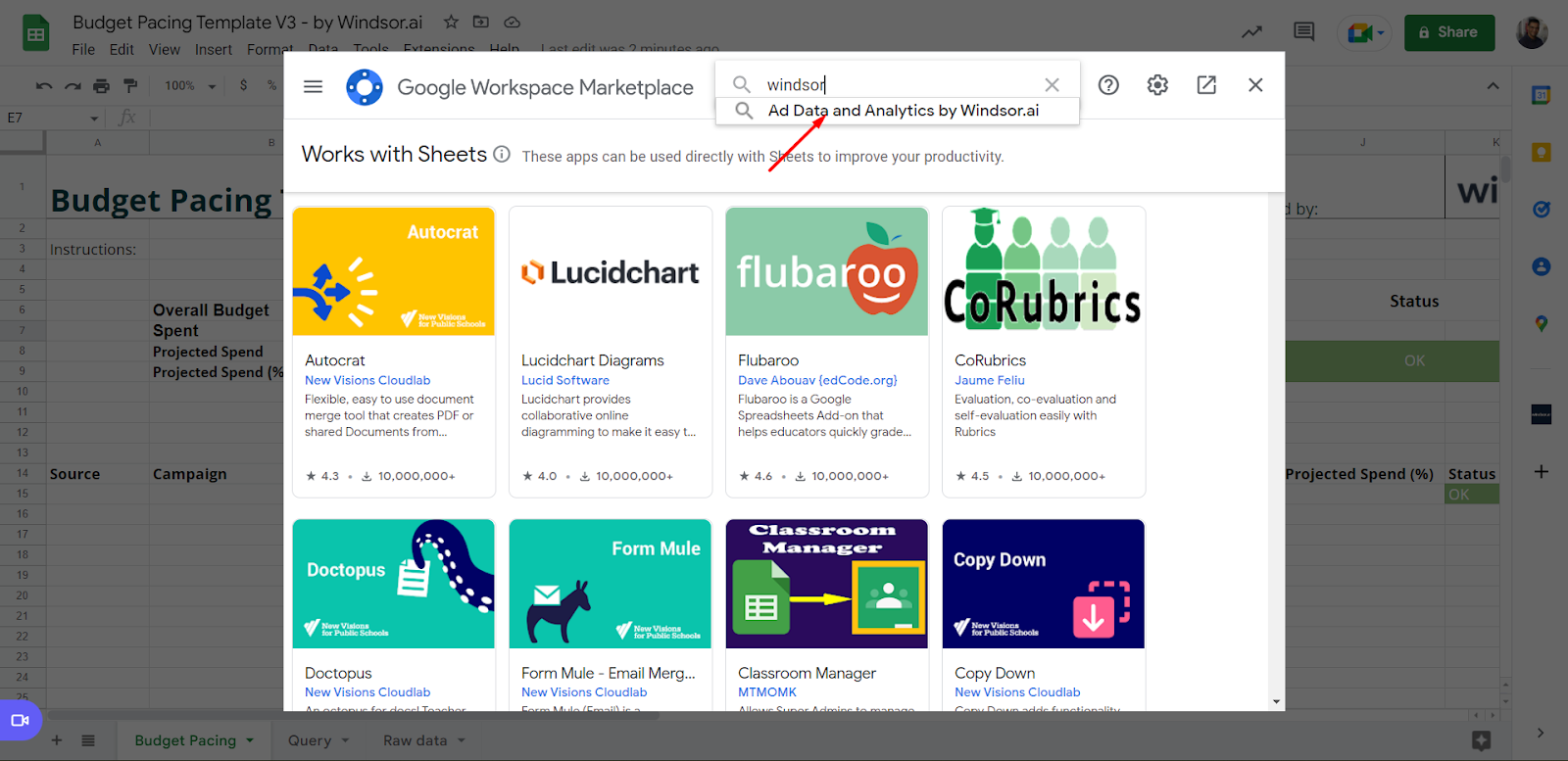This screenshot has width=1568, height=761.
Task: Open Contacts in the side panel
Action: point(1542,266)
